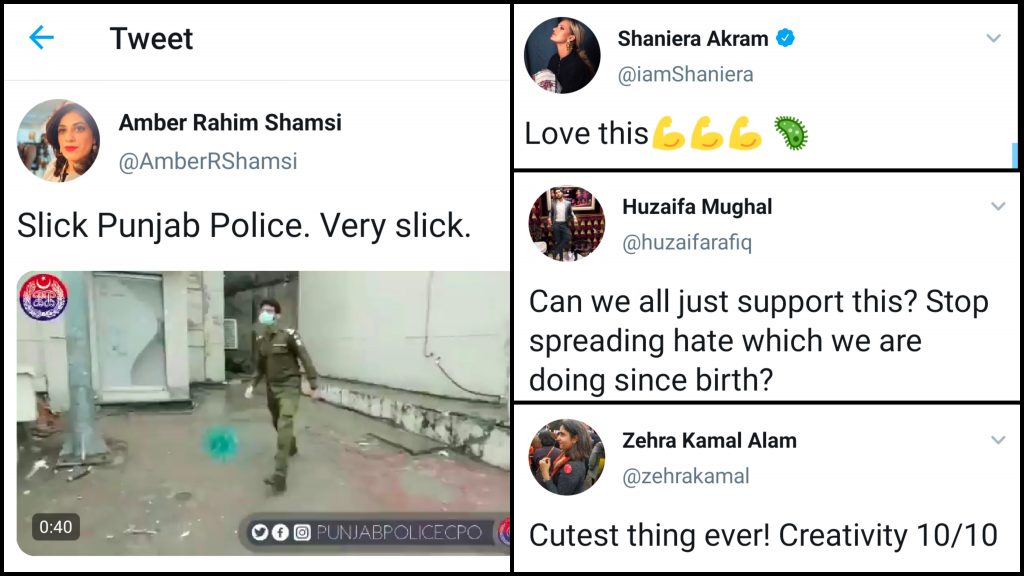Go back using the blue arrow
This screenshot has height=576, width=1024.
pyautogui.click(x=41, y=38)
